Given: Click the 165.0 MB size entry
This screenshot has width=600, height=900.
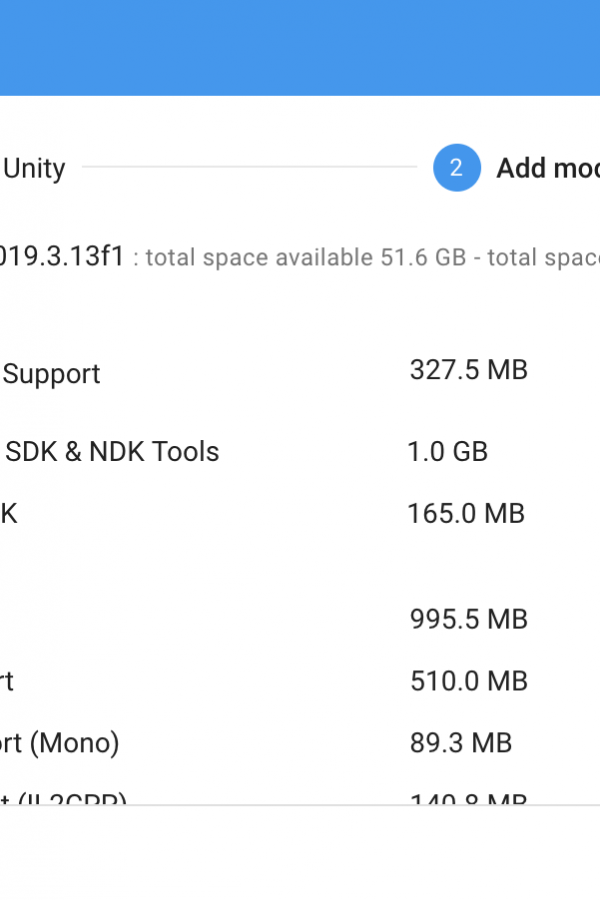Looking at the screenshot, I should pos(466,514).
